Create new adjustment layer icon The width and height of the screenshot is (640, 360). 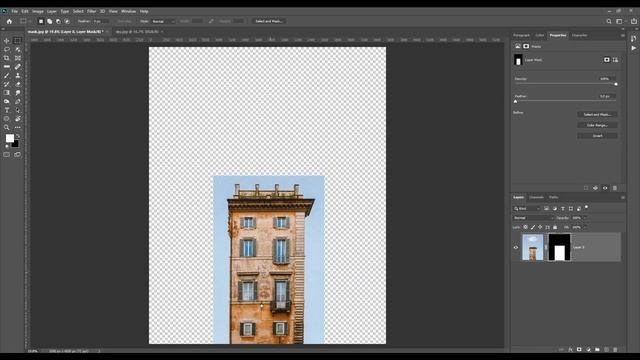pyautogui.click(x=588, y=350)
